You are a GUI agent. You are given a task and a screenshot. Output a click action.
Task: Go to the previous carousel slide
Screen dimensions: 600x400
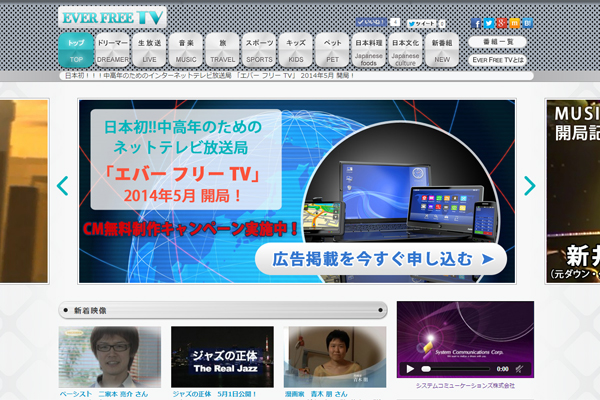click(62, 186)
